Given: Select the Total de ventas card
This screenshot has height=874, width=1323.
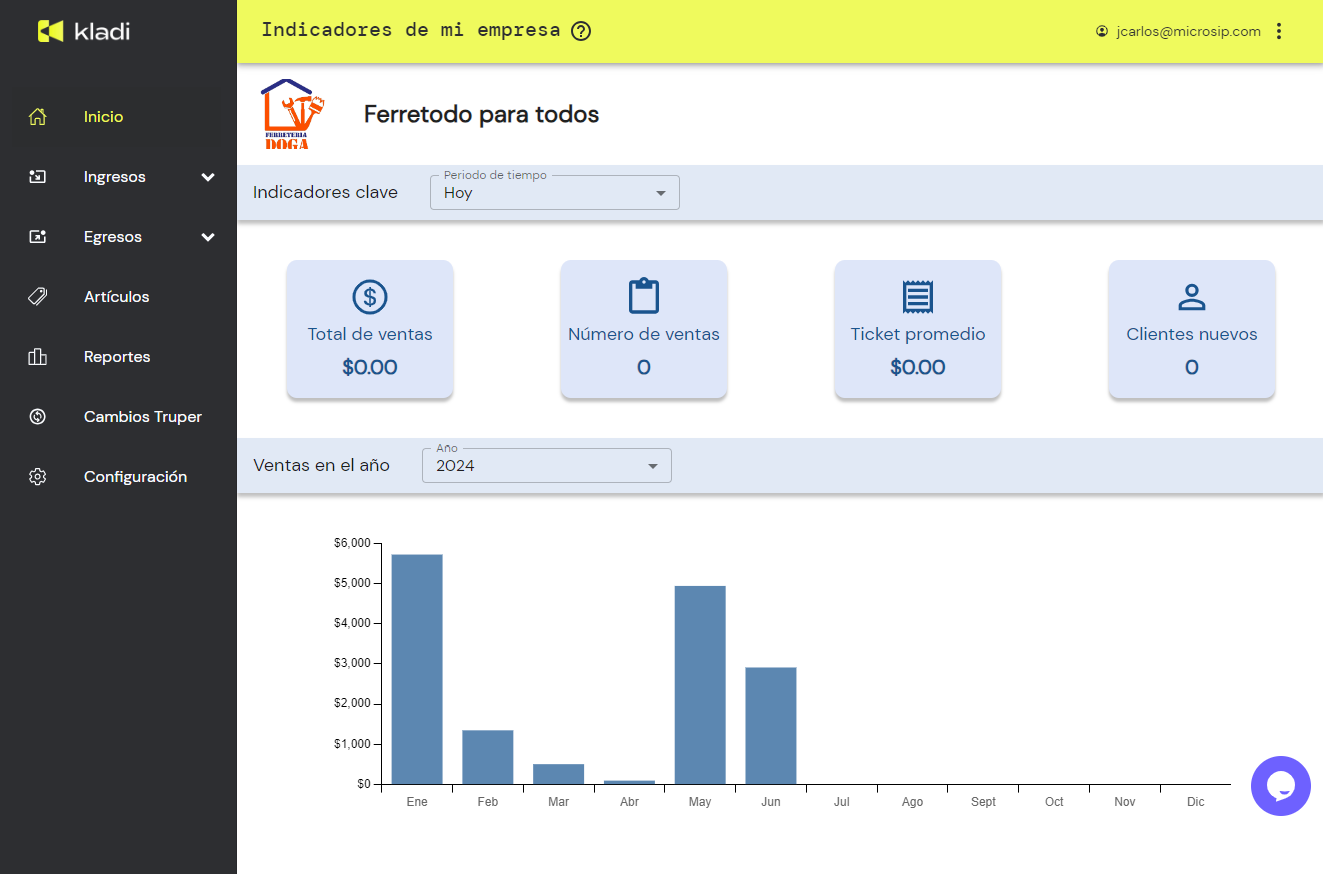Looking at the screenshot, I should pyautogui.click(x=370, y=329).
